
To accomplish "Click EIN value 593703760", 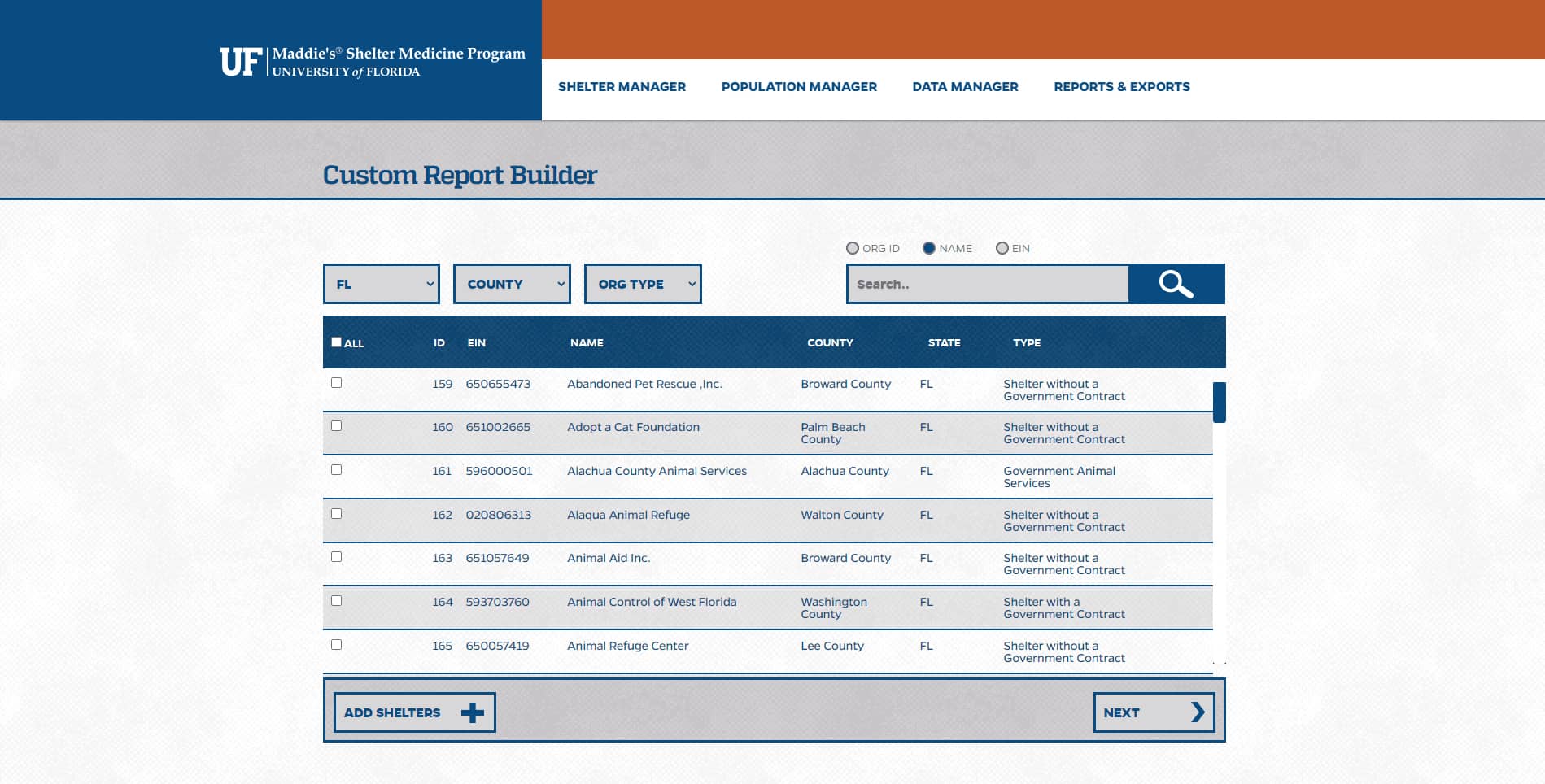I will coord(497,602).
